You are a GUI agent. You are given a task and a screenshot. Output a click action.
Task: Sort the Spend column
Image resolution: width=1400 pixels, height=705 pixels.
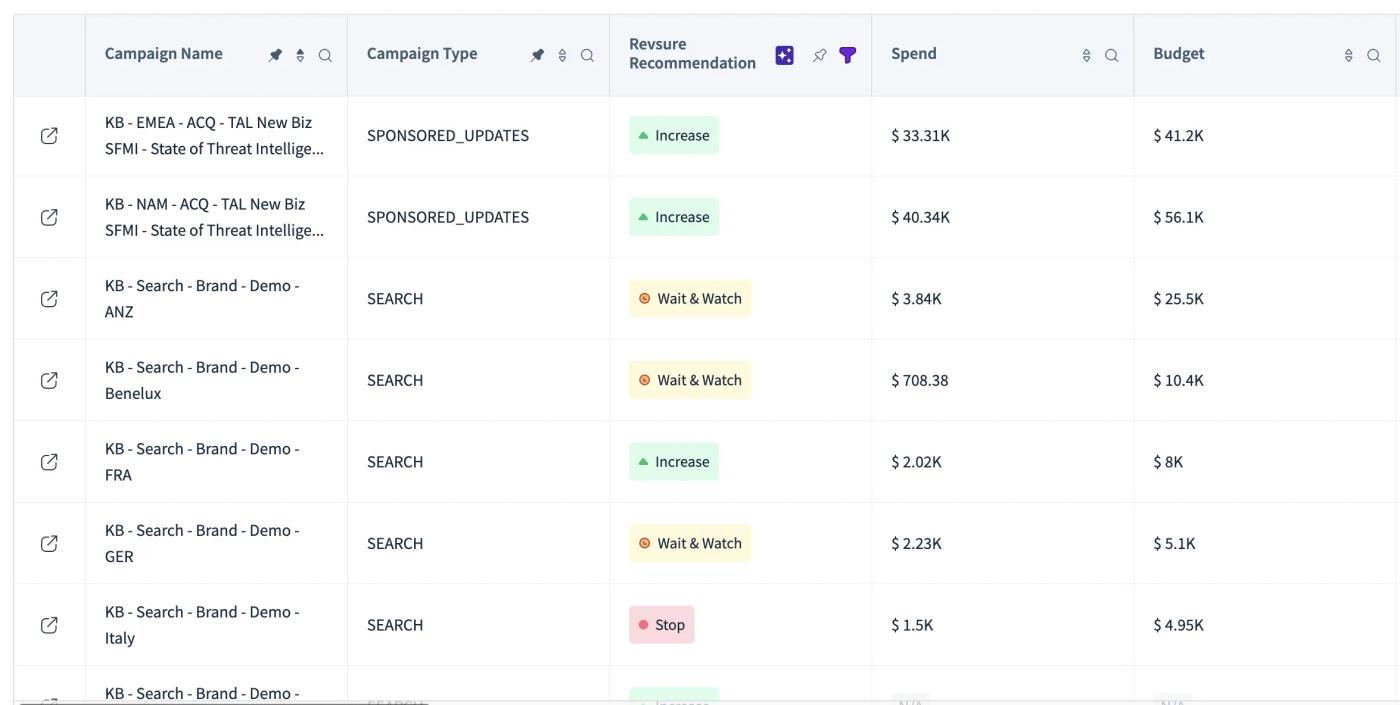click(1087, 56)
